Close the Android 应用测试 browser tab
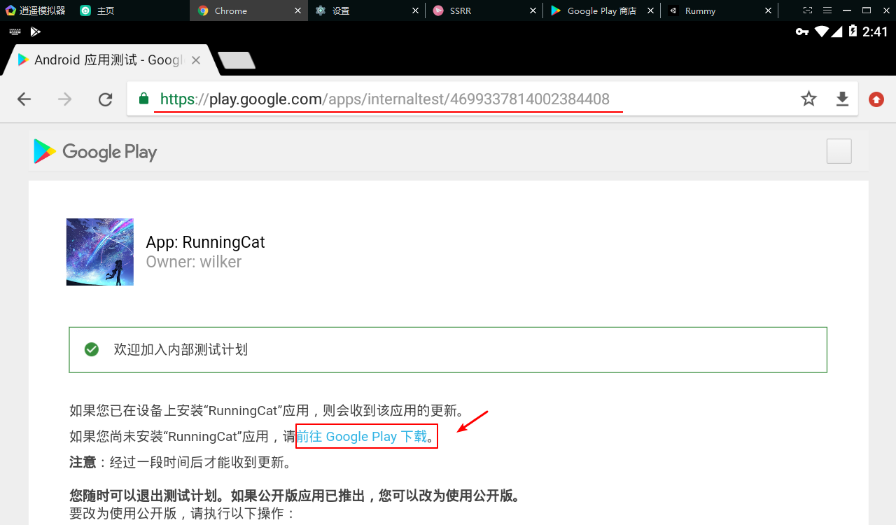Viewport: 896px width, 525px height. (x=196, y=60)
